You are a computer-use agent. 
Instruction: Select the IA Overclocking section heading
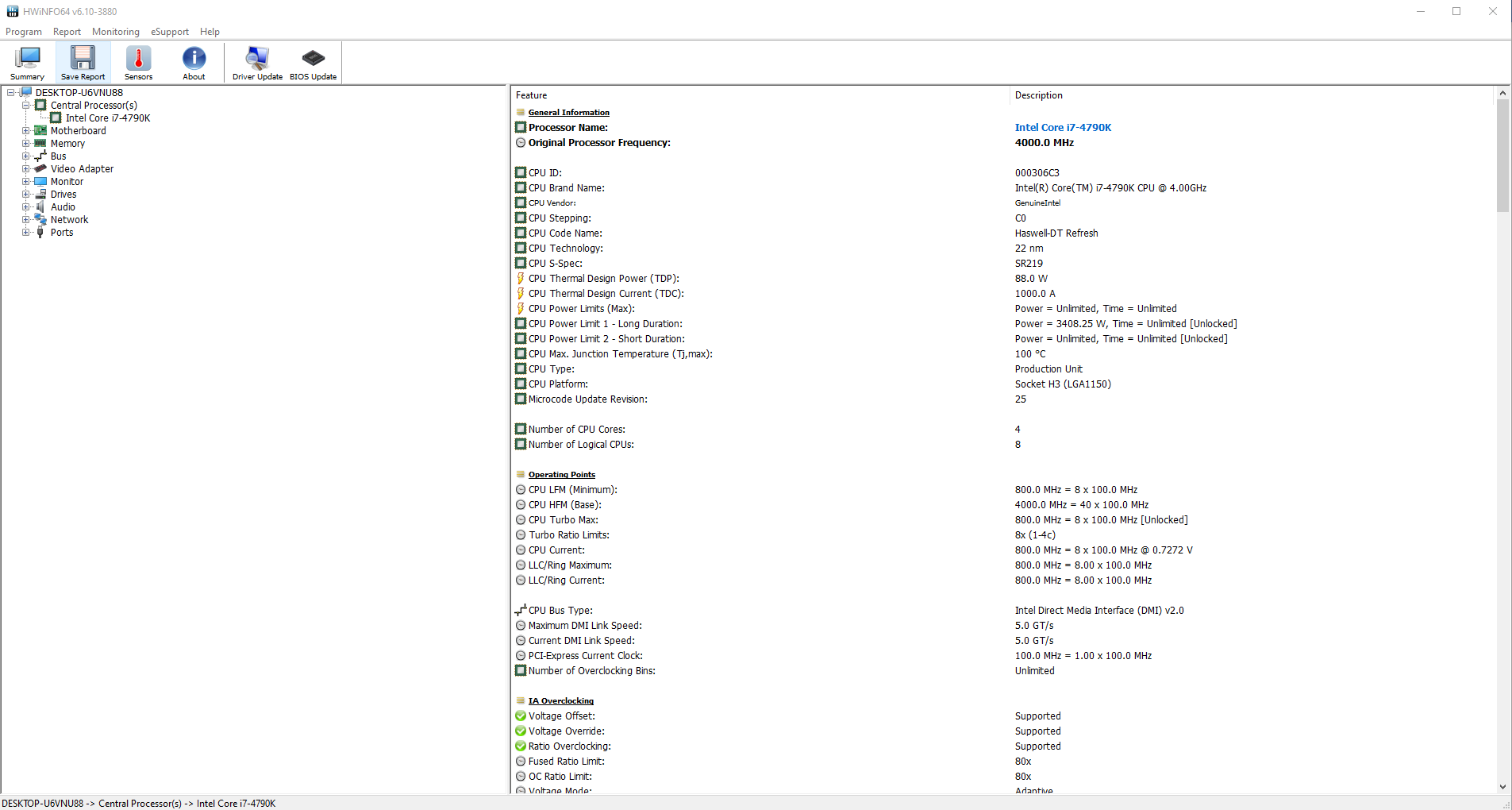click(561, 701)
